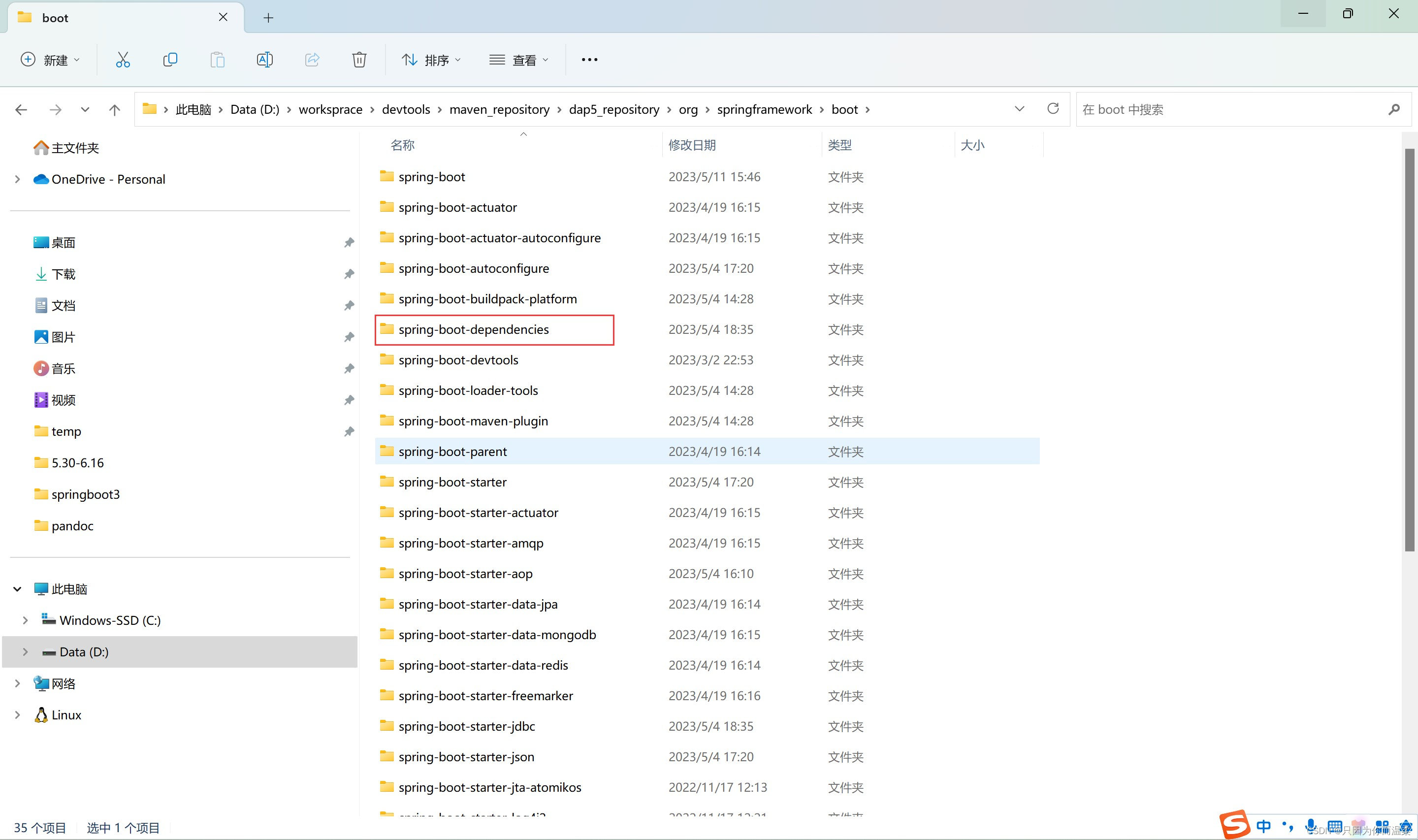Select spring-boot-parent folder
Image resolution: width=1418 pixels, height=840 pixels.
tap(452, 451)
